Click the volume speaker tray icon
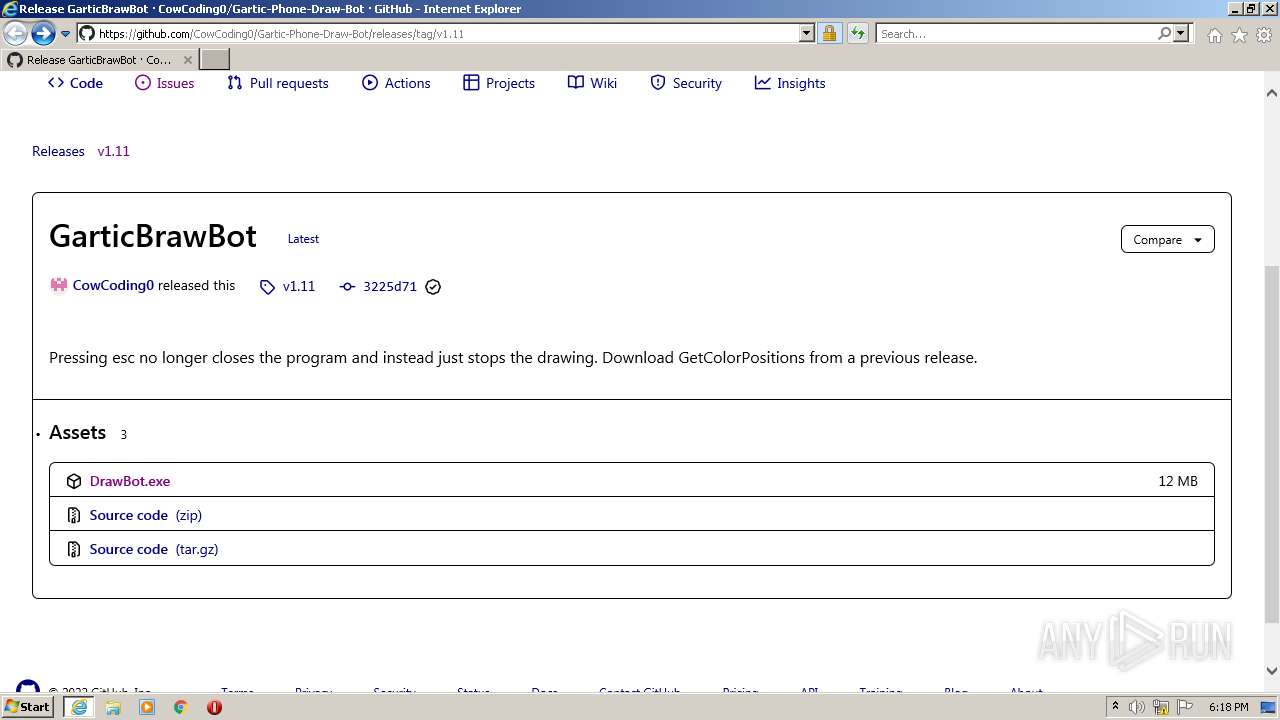1280x720 pixels. pos(1137,707)
